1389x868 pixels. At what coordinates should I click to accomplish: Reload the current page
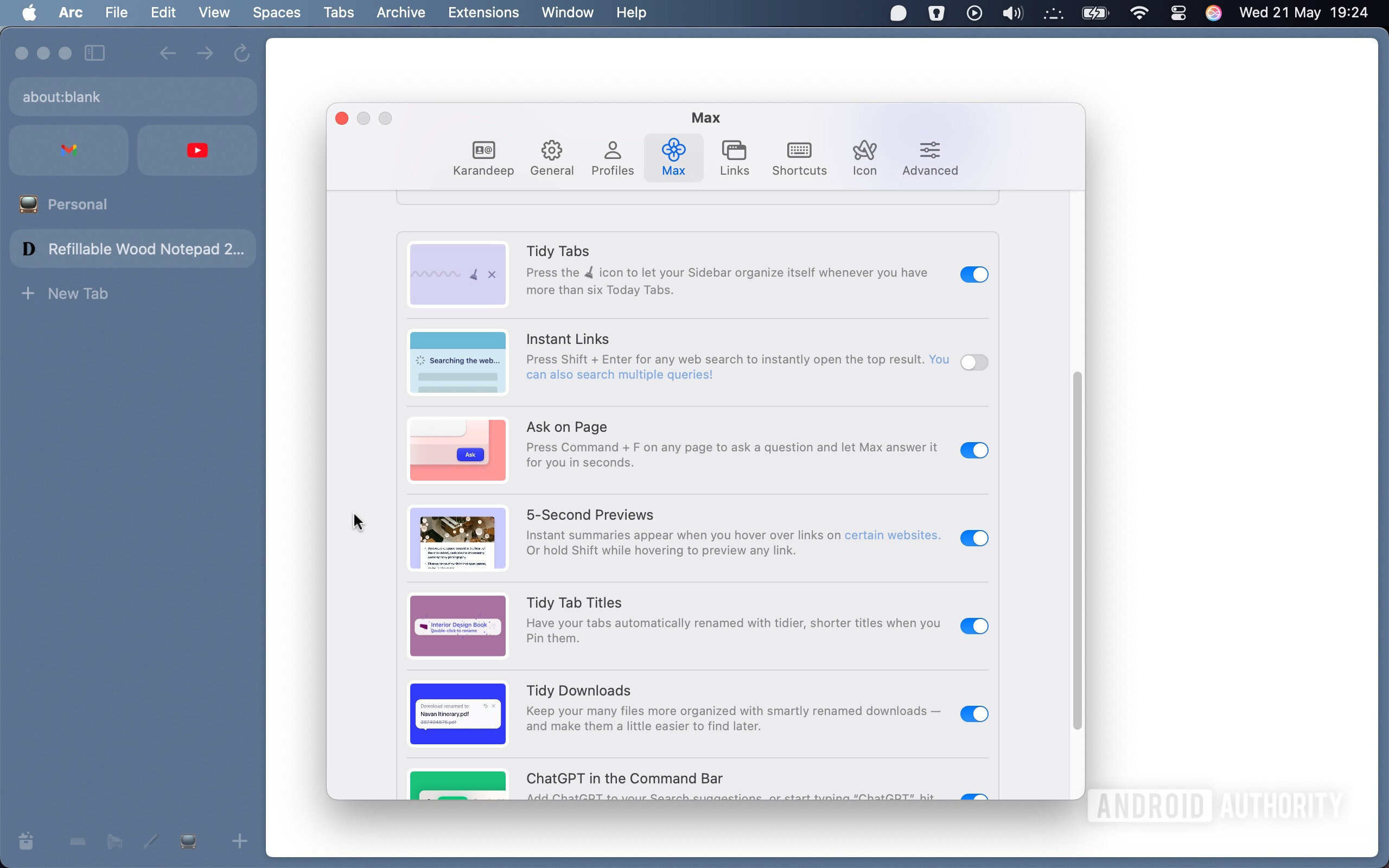tap(240, 53)
